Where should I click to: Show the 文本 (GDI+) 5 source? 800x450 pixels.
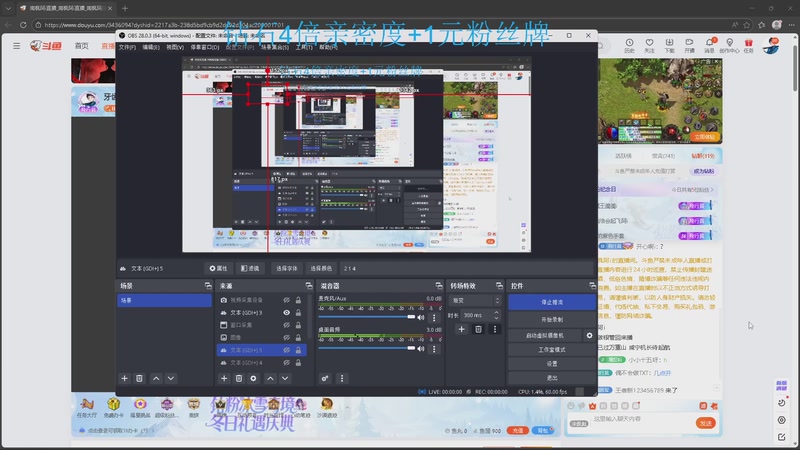(287, 350)
